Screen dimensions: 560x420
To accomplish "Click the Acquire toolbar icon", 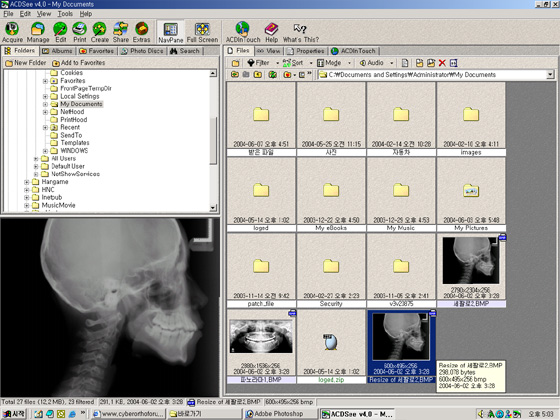I will pyautogui.click(x=12, y=32).
